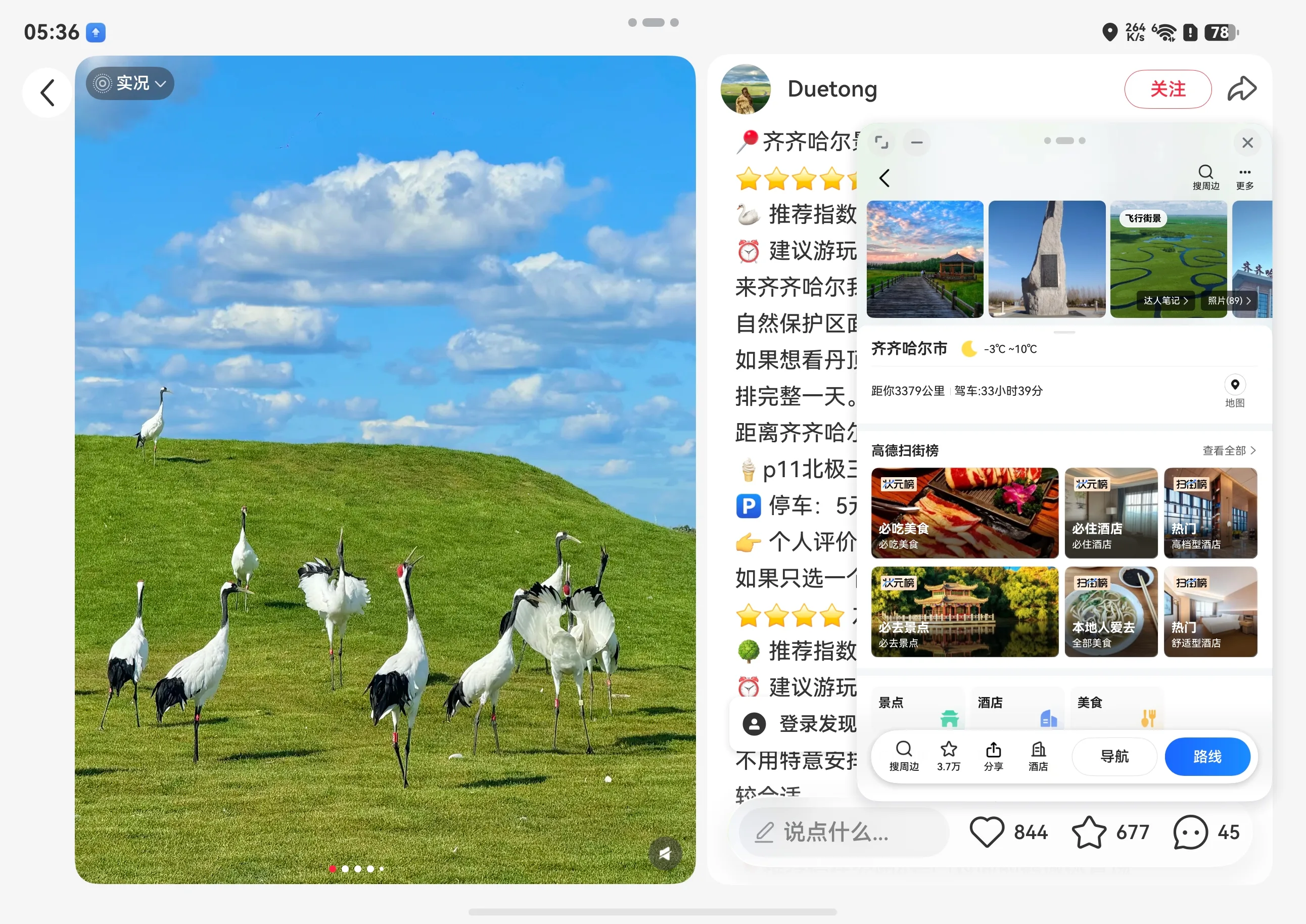Tap the top 搜周边 search icon
Image resolution: width=1306 pixels, height=924 pixels.
click(1206, 177)
